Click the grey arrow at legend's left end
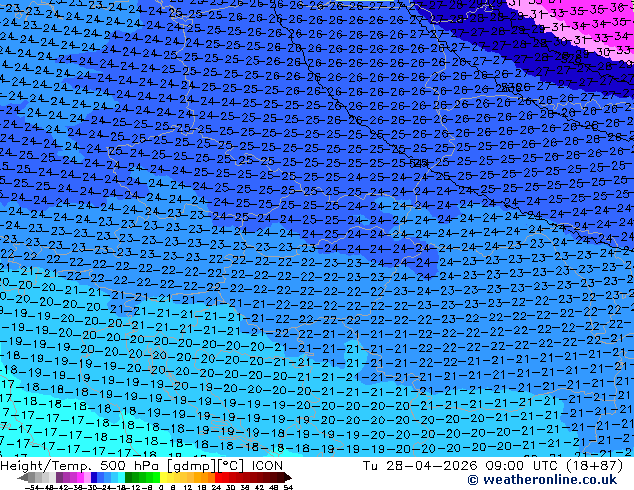Screen dimensions: 634x490 pyautogui.click(x=23, y=477)
